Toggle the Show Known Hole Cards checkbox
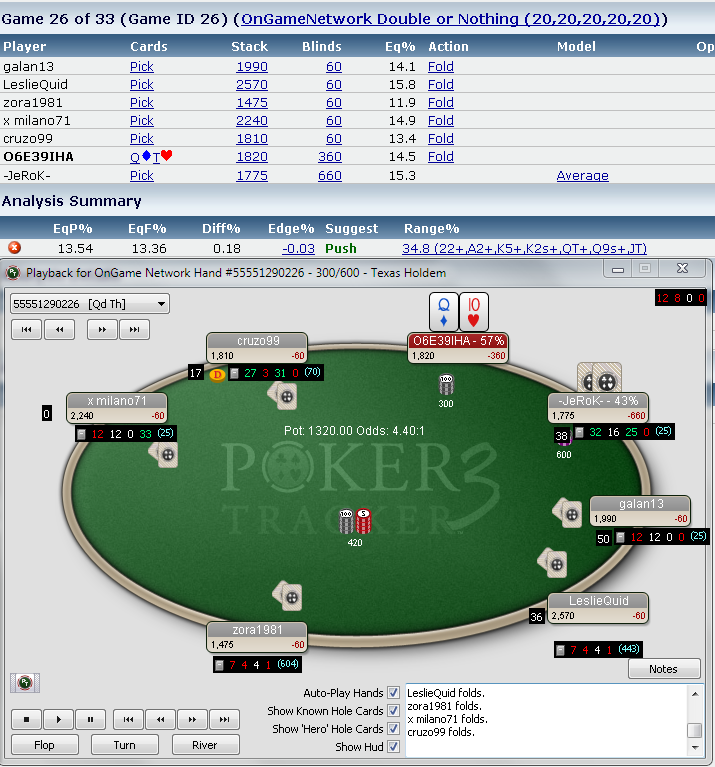Viewport: 715px width, 767px height. 393,711
